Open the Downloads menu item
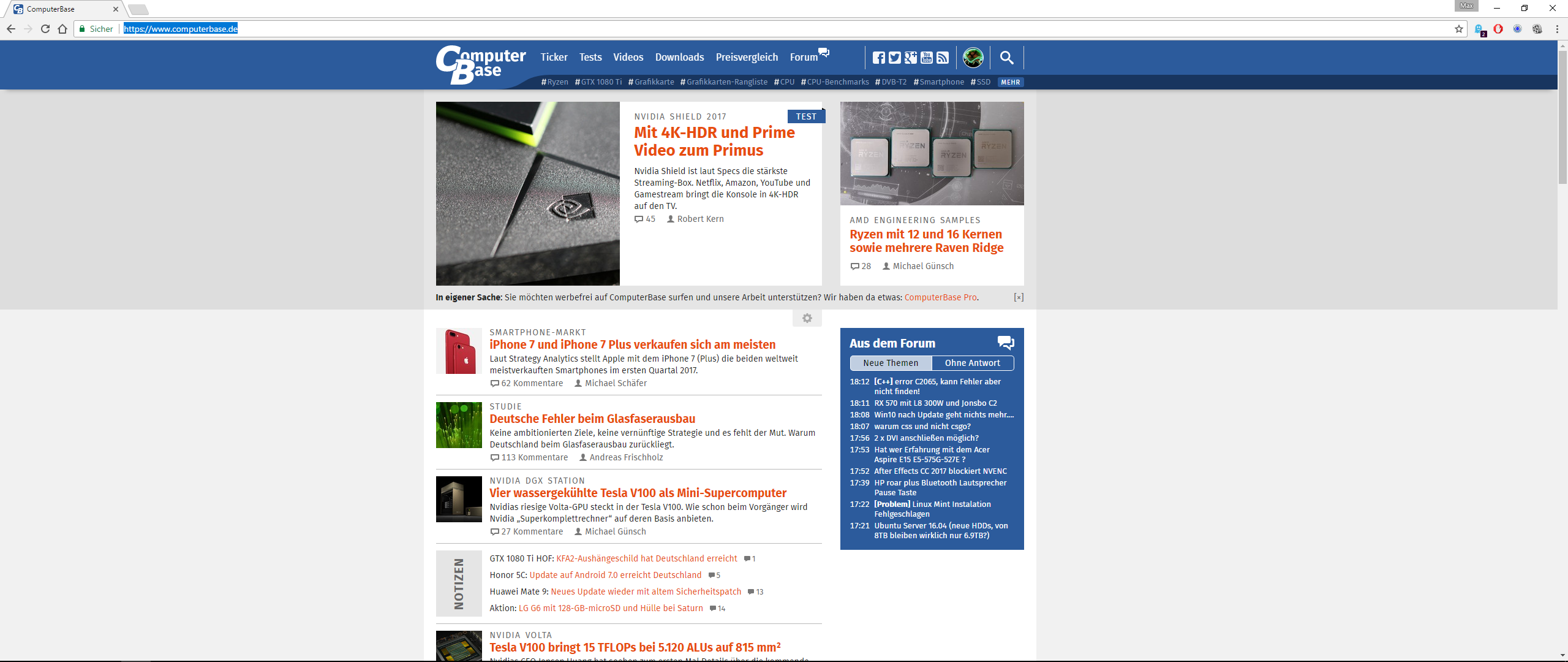The height and width of the screenshot is (662, 1568). pos(679,57)
